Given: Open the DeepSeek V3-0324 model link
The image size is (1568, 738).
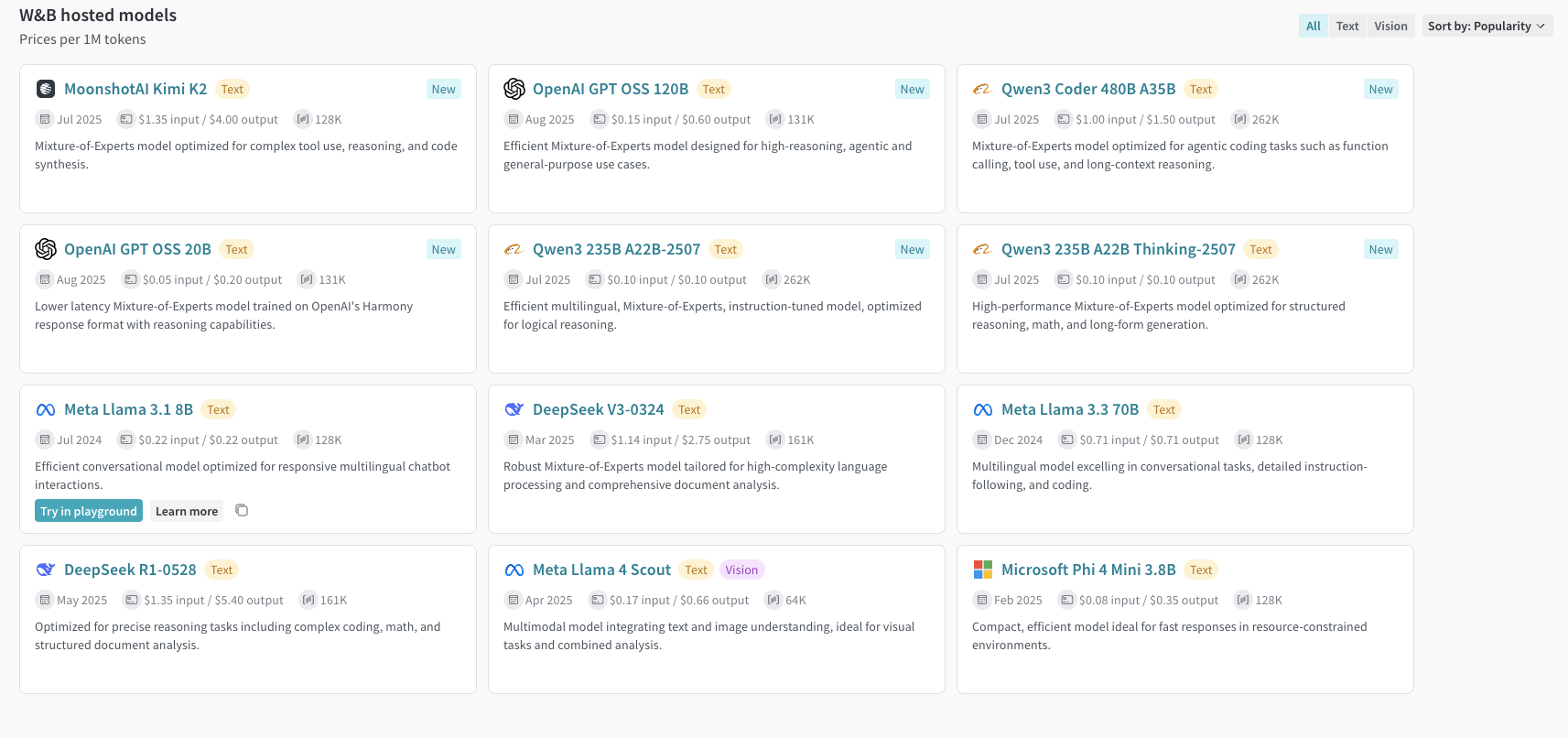Looking at the screenshot, I should 599,409.
